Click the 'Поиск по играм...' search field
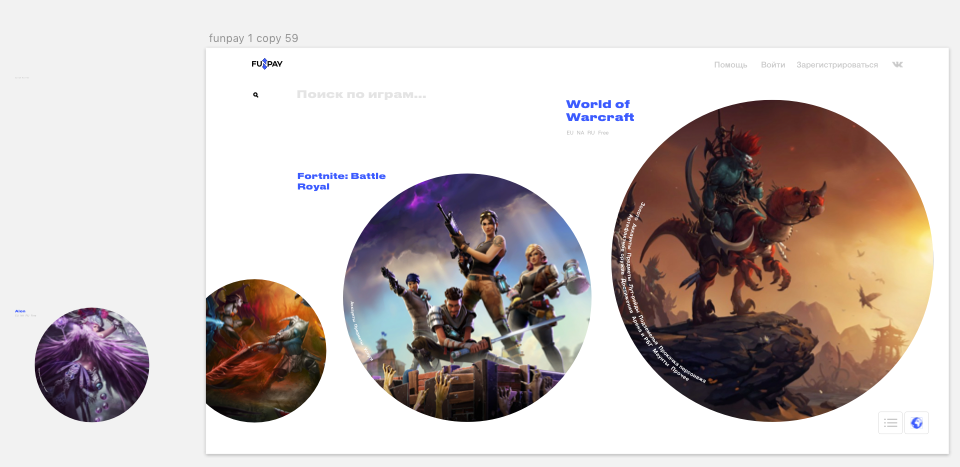This screenshot has width=960, height=467. coord(361,95)
